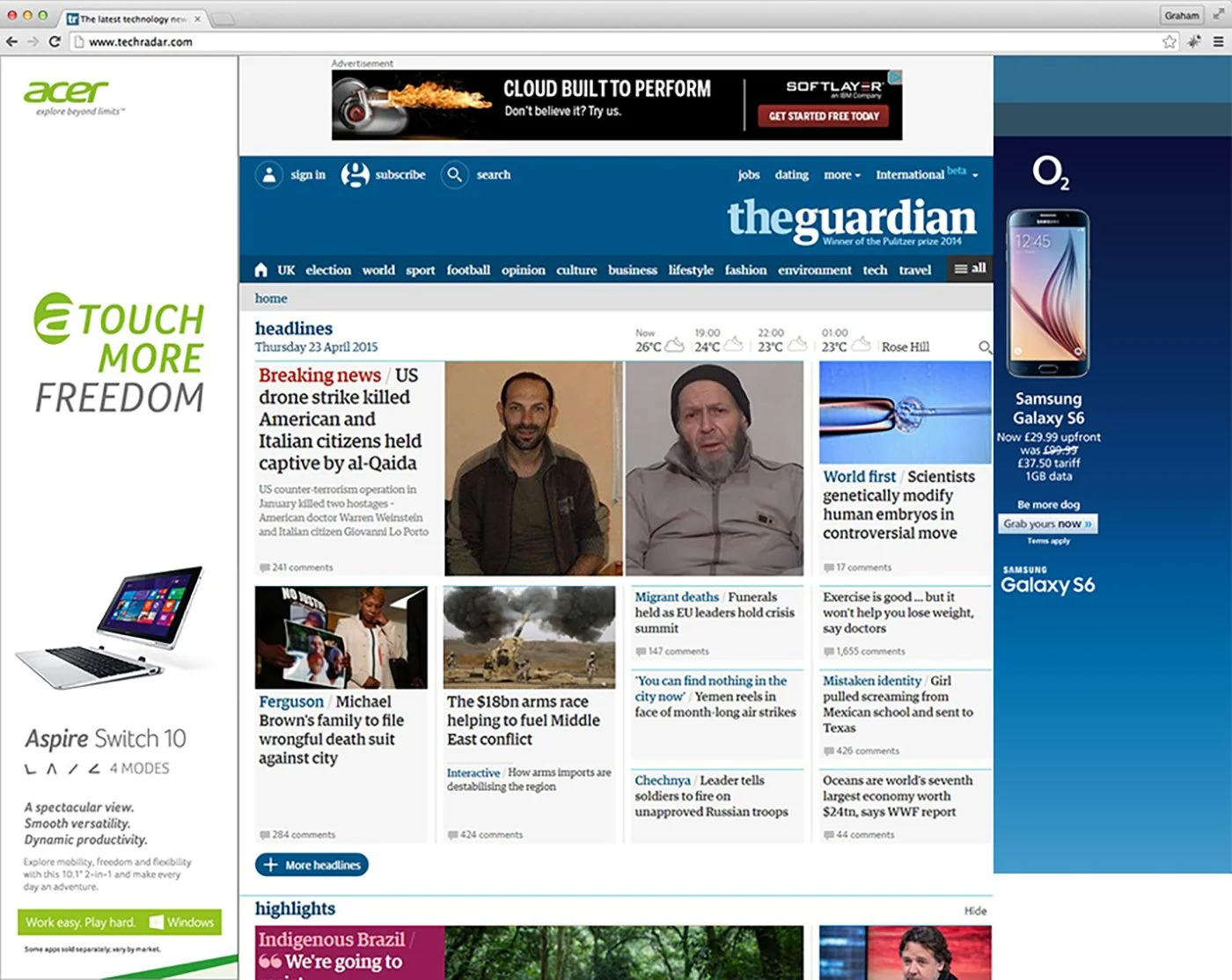Open the Mistaken identity girl story
This screenshot has width=1232, height=980.
[x=898, y=704]
